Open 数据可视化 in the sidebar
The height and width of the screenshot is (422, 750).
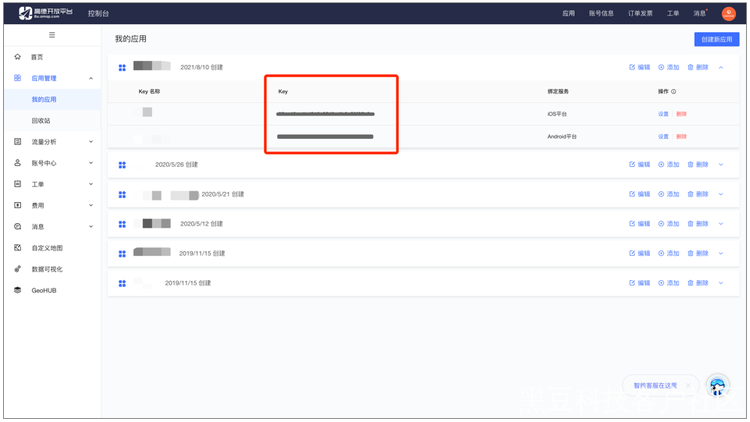47,269
